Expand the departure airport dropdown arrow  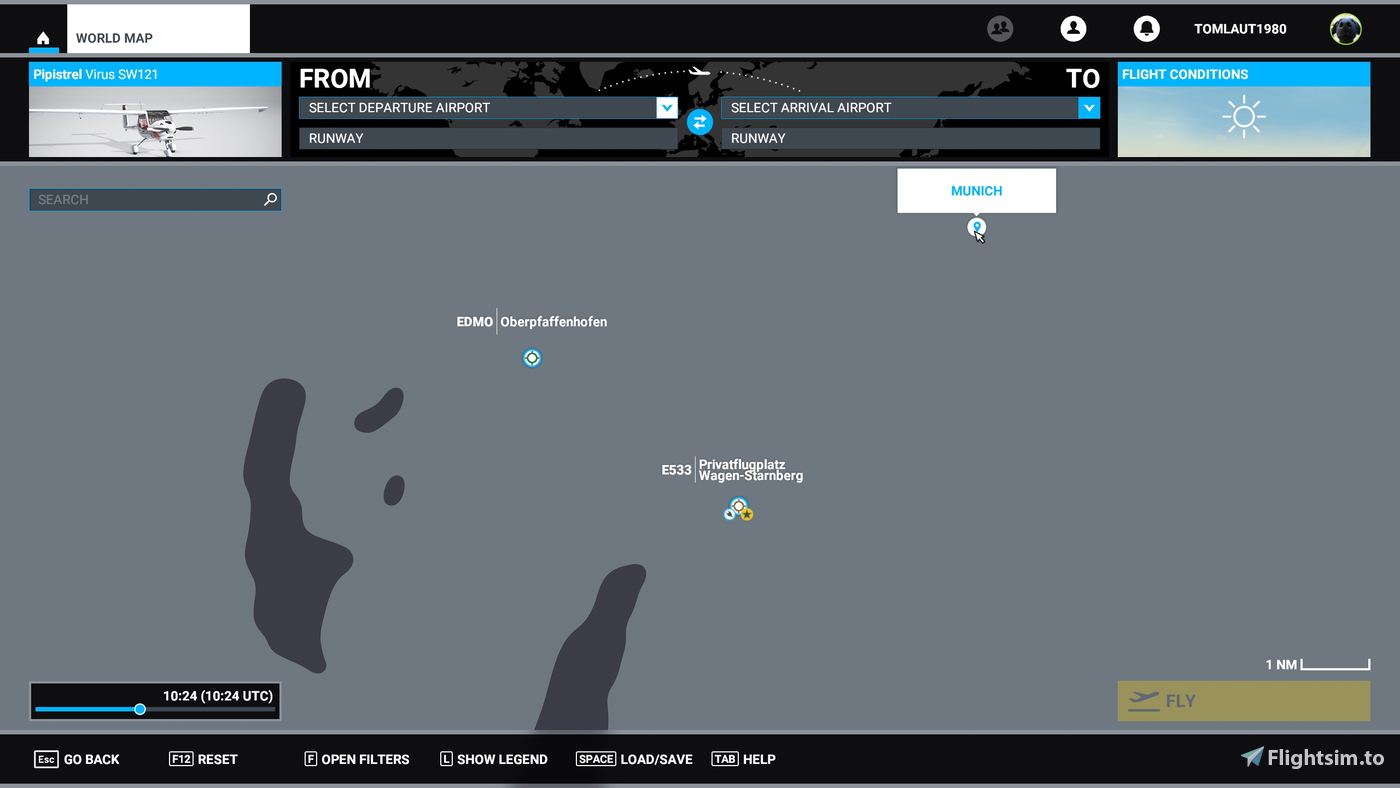pyautogui.click(x=667, y=107)
